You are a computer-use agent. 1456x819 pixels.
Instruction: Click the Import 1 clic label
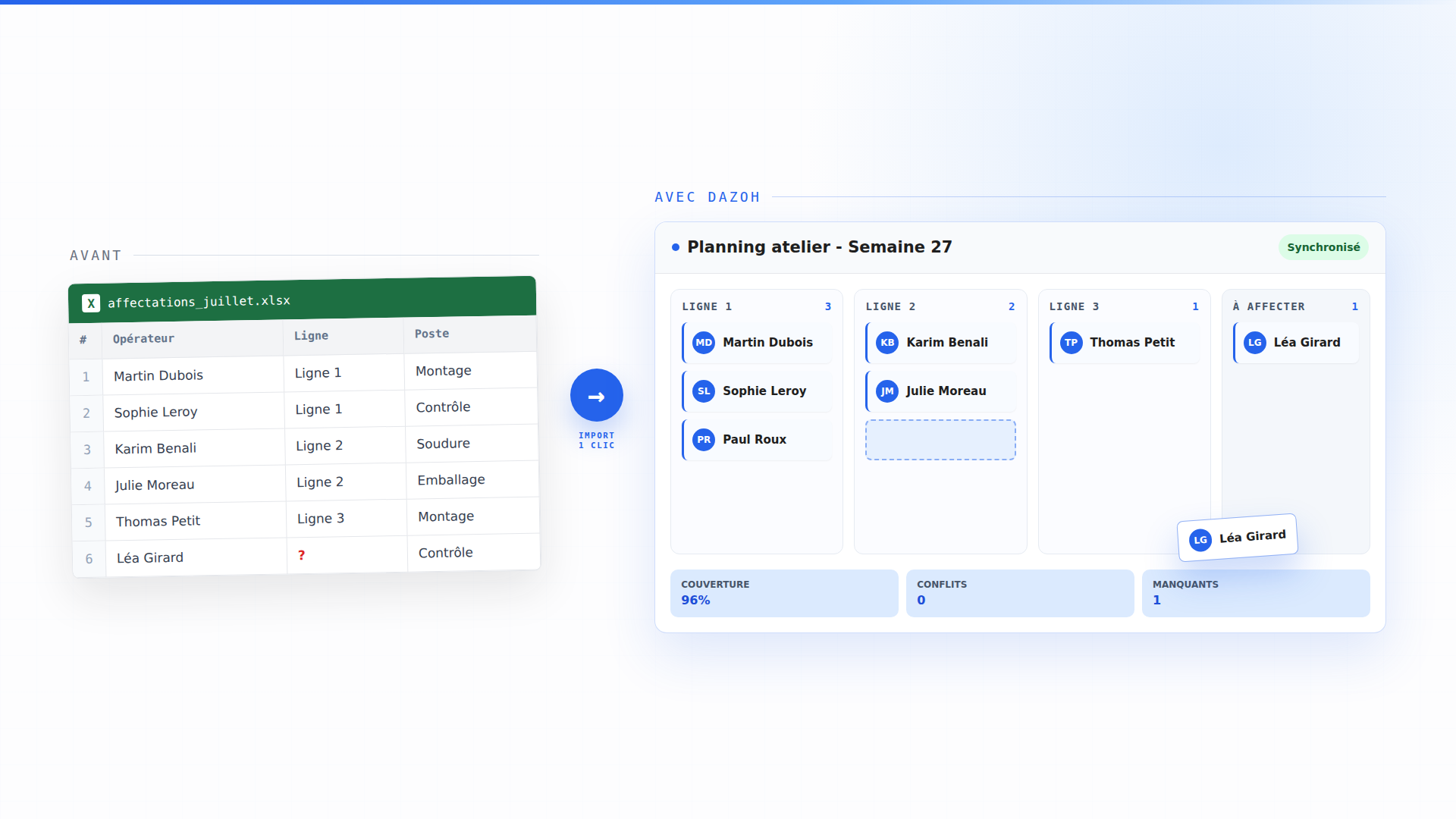click(597, 441)
